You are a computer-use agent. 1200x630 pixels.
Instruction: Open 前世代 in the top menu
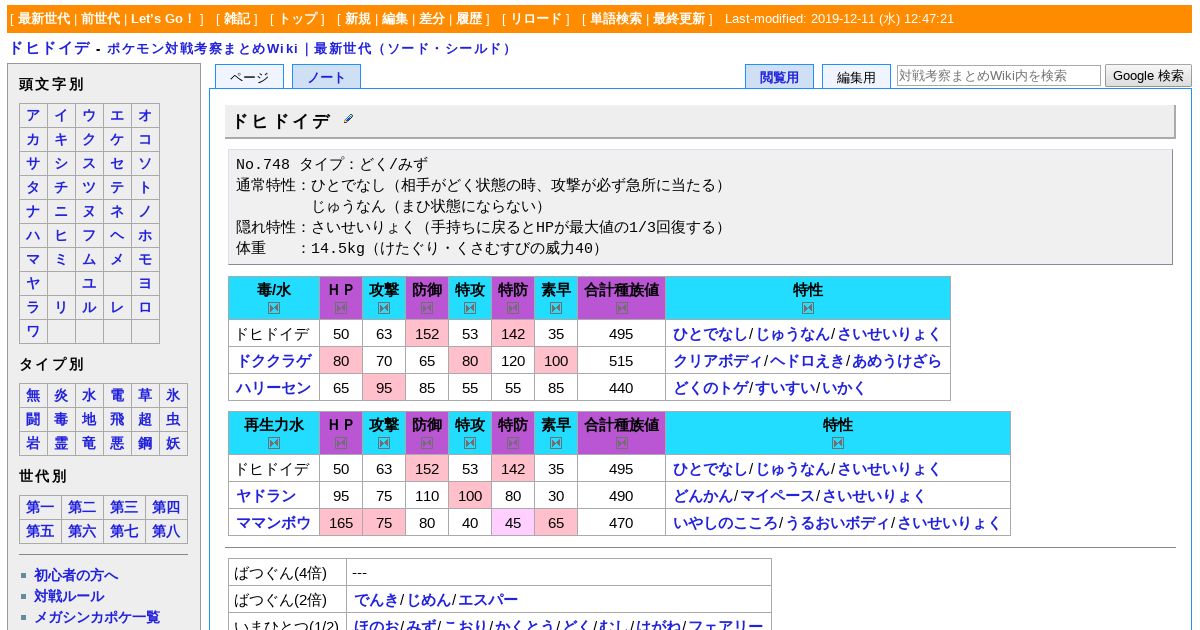pyautogui.click(x=101, y=18)
